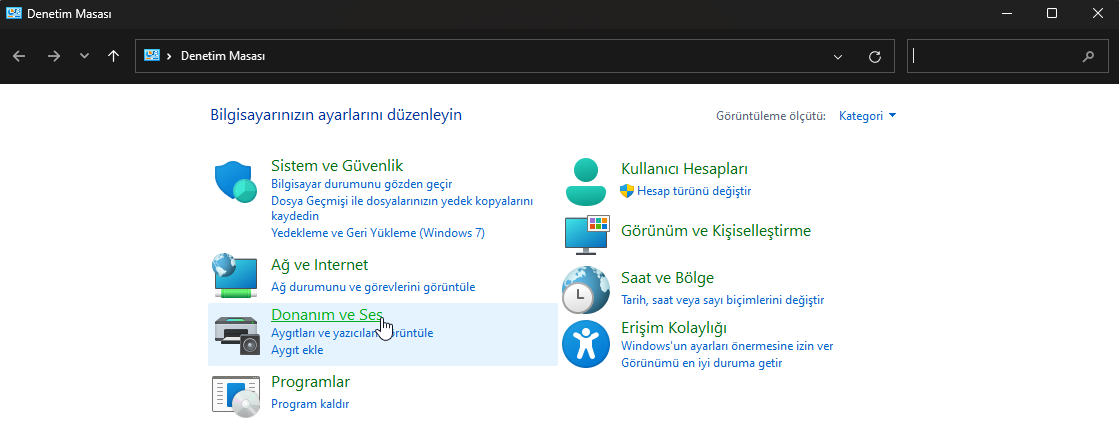Open Dosya Geçmişi backup link
The height and width of the screenshot is (430, 1119).
(402, 208)
